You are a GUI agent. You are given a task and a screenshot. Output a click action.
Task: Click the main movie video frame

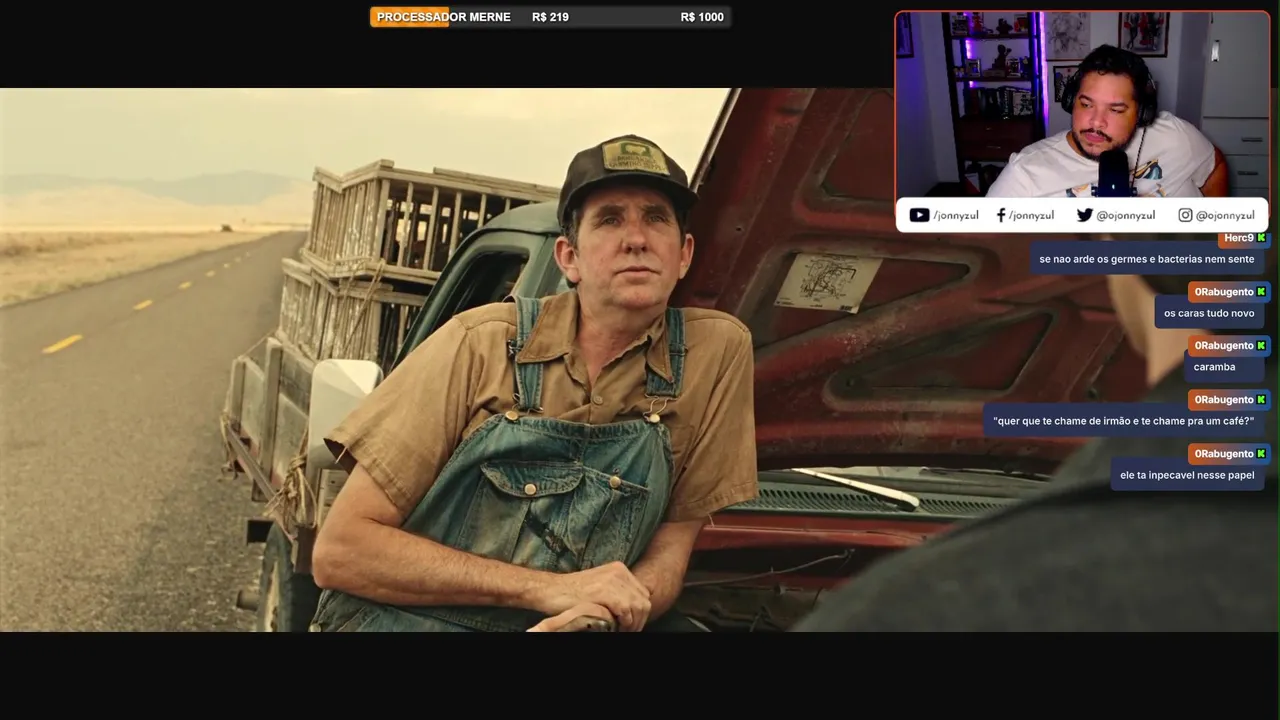tap(640, 360)
